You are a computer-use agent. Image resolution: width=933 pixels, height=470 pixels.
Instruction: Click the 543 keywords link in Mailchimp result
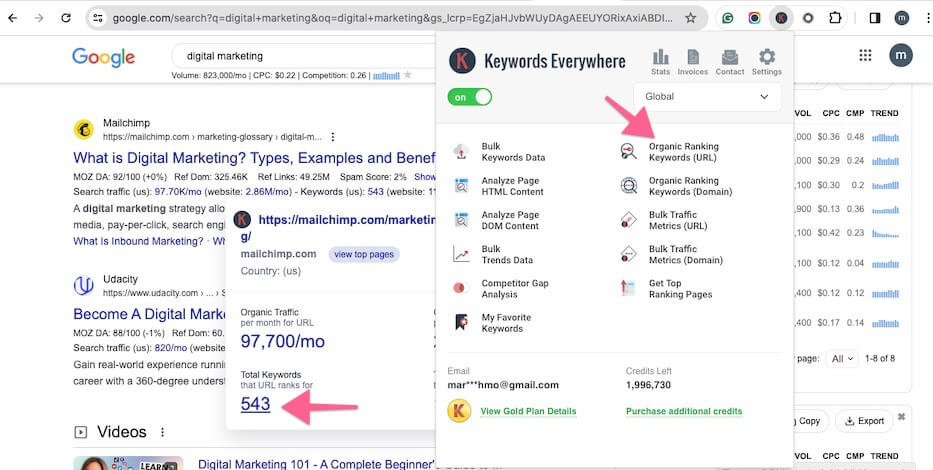coord(375,192)
